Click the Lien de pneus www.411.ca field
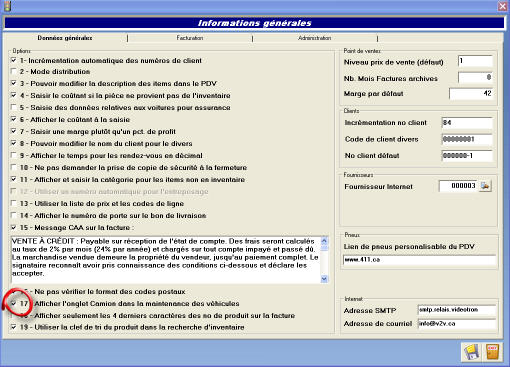 click(419, 260)
